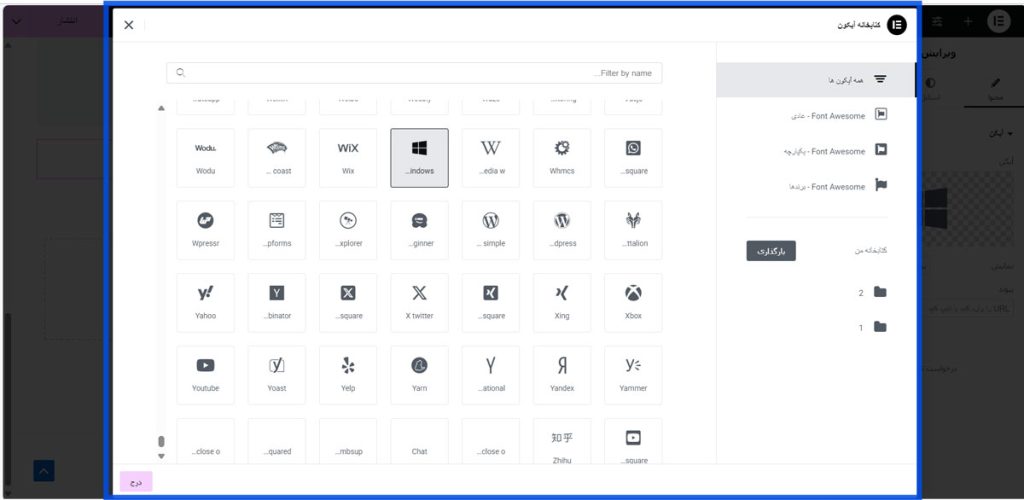
Task: Click the Filter by name search field
Action: 414,73
